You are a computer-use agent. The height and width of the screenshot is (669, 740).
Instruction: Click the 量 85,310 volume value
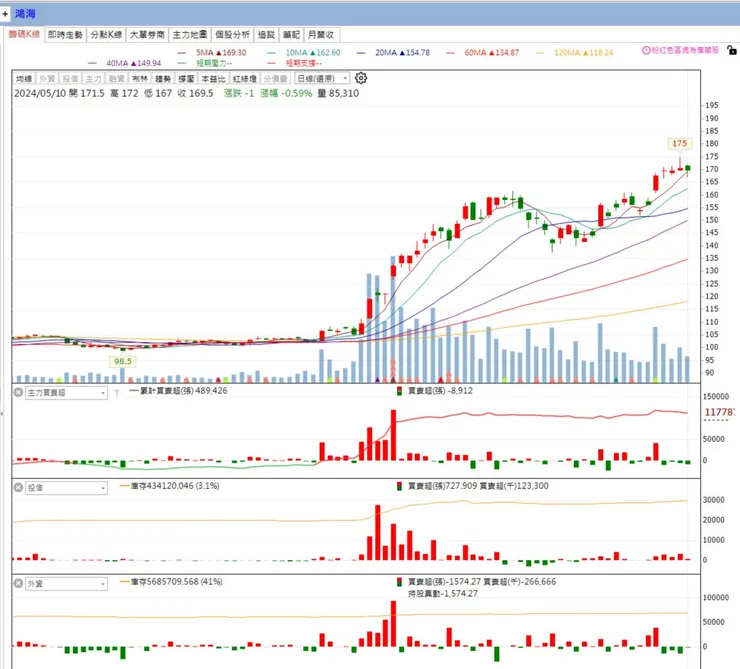338,93
